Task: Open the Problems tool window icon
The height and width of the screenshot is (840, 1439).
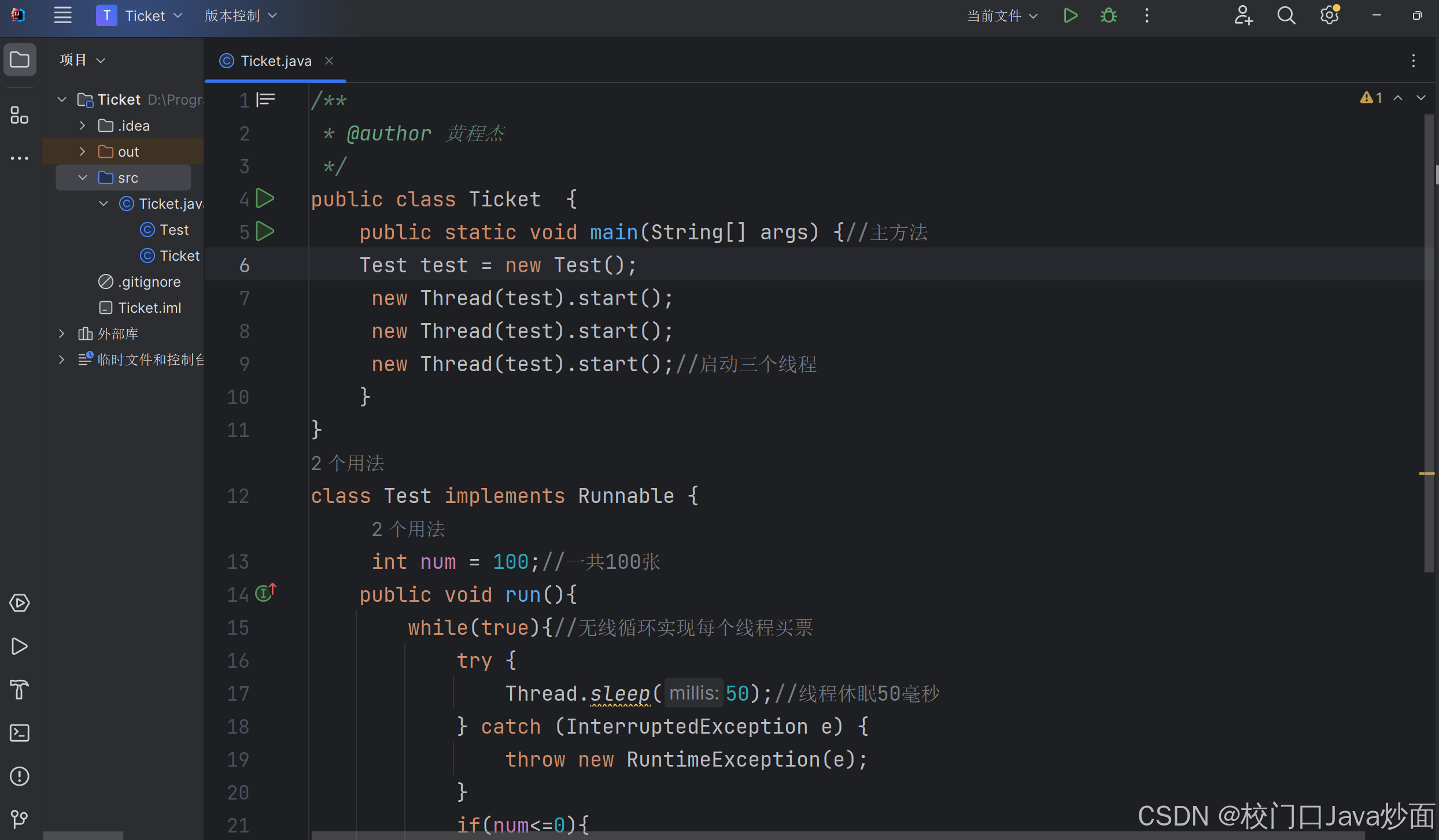Action: pyautogui.click(x=19, y=776)
